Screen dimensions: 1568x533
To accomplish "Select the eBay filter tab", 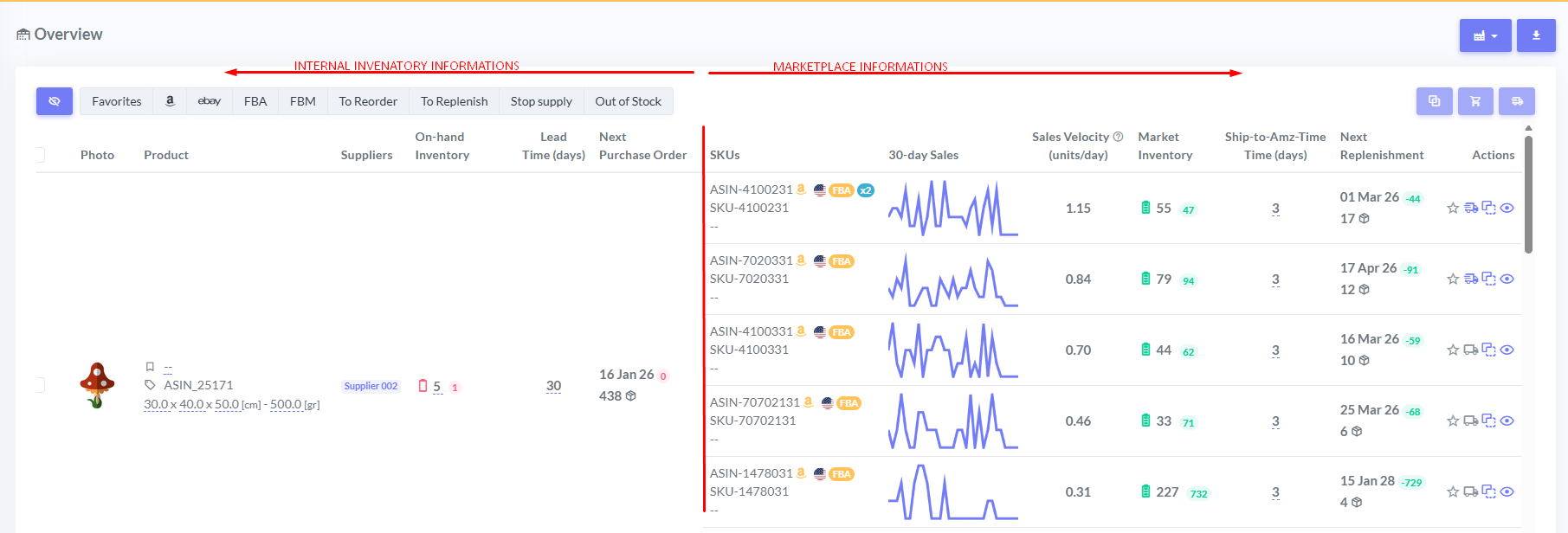I will [x=209, y=101].
